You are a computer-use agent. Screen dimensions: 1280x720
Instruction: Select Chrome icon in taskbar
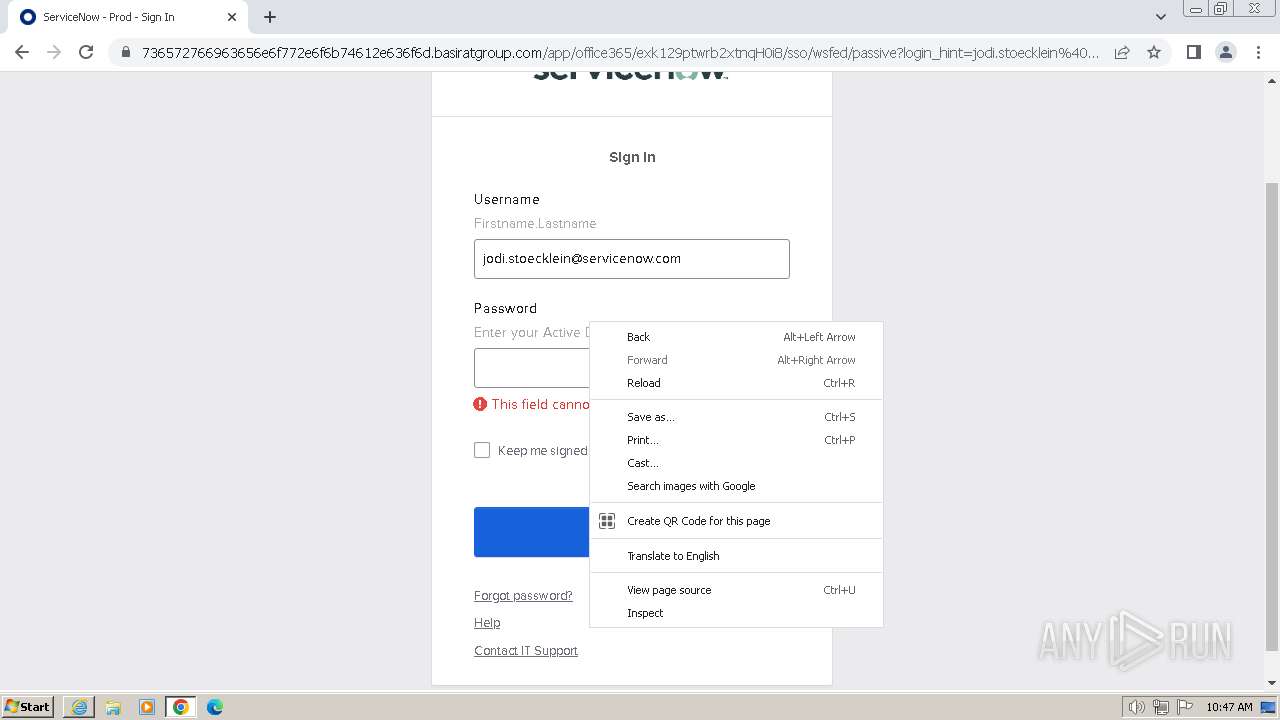pos(181,707)
